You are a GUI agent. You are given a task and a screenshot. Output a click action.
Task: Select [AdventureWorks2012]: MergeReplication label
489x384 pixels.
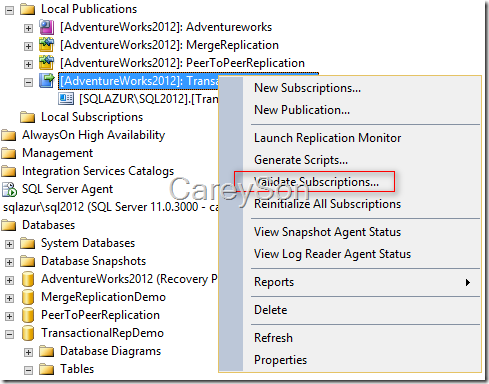point(169,45)
